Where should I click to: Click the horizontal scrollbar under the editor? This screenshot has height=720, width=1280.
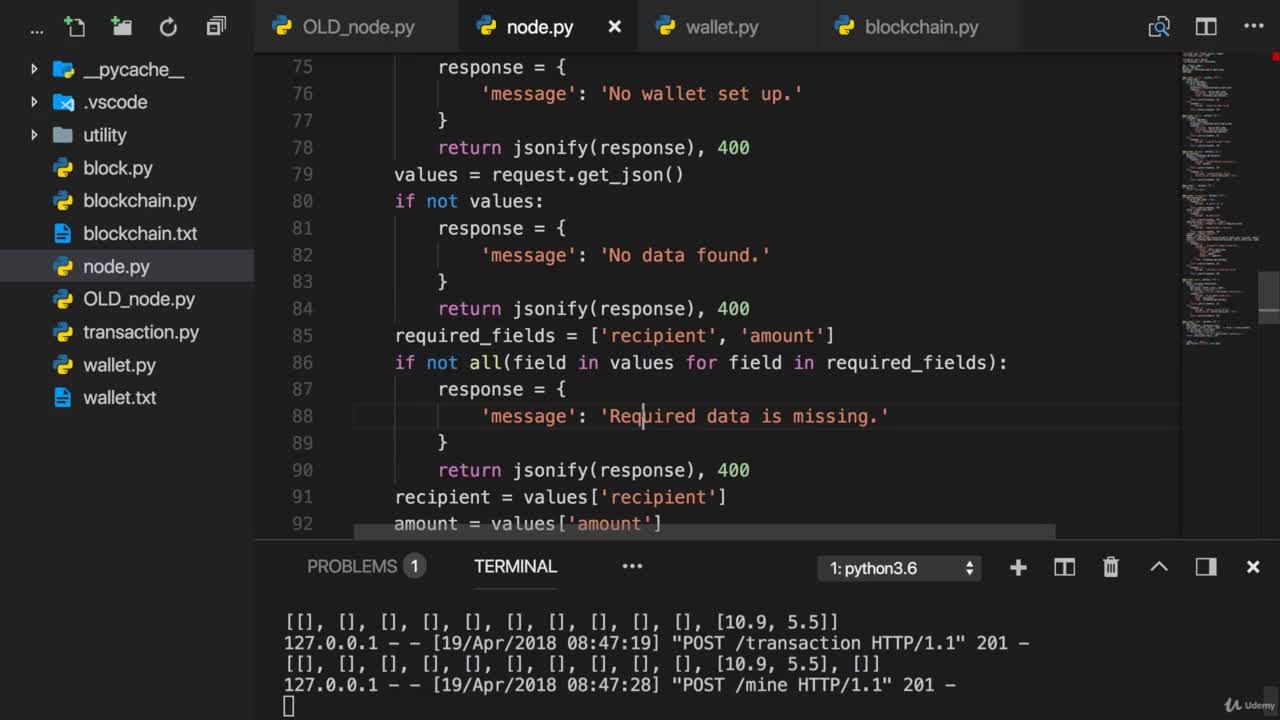tap(704, 532)
